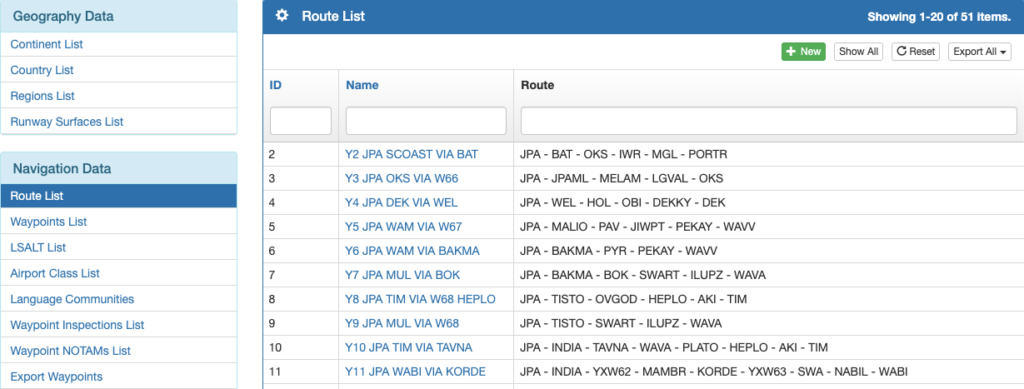Screen dimensions: 1024x389
Task: Select Language Communities in Navigation Data
Action: pyautogui.click(x=119, y=299)
